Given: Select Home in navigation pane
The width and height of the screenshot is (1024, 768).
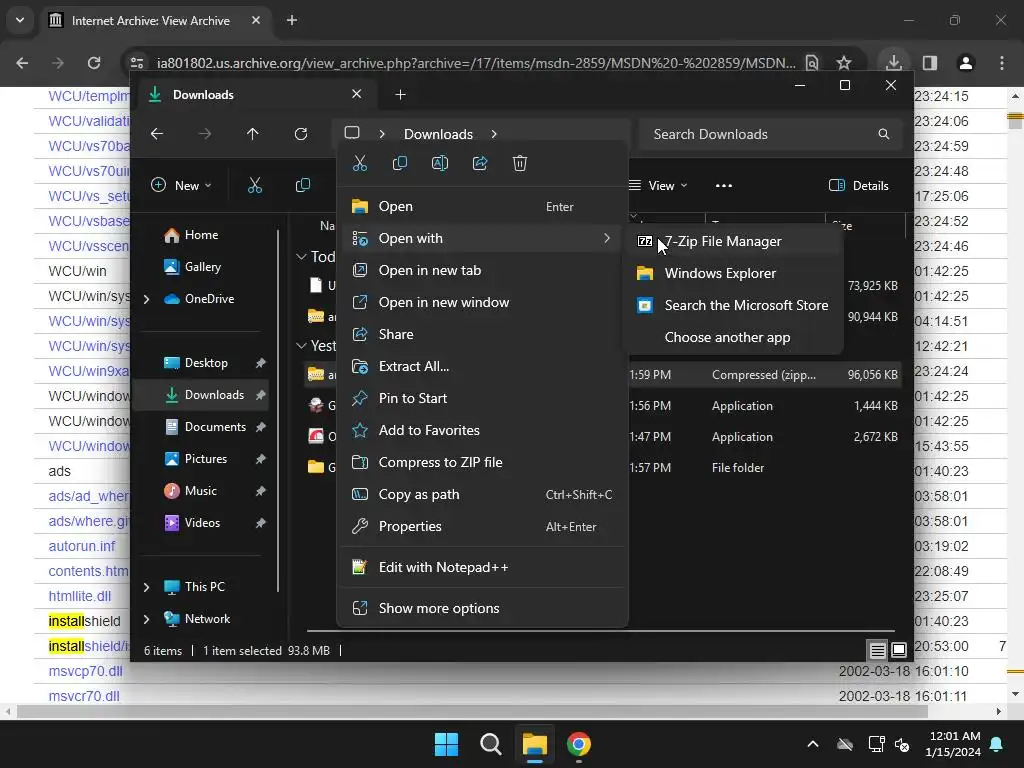Looking at the screenshot, I should (x=201, y=235).
